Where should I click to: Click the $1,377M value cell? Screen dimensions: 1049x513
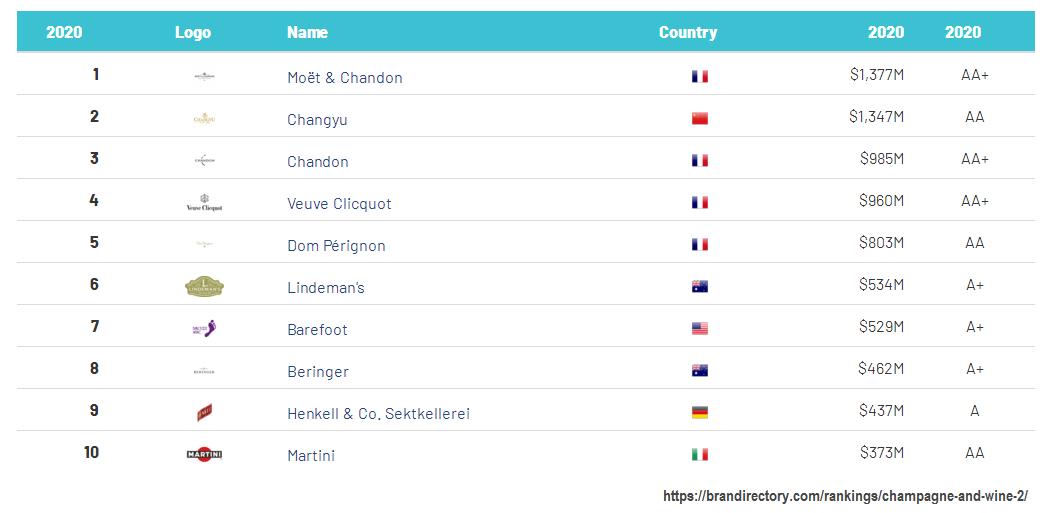pos(876,74)
